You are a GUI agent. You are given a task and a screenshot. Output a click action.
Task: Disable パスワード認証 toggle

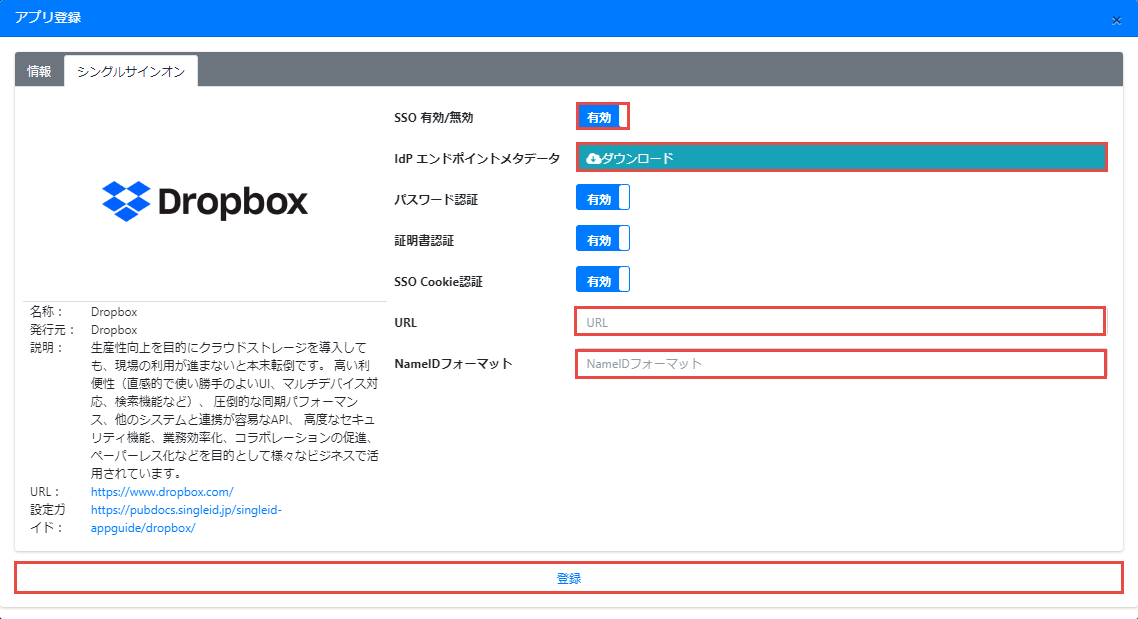click(x=603, y=199)
